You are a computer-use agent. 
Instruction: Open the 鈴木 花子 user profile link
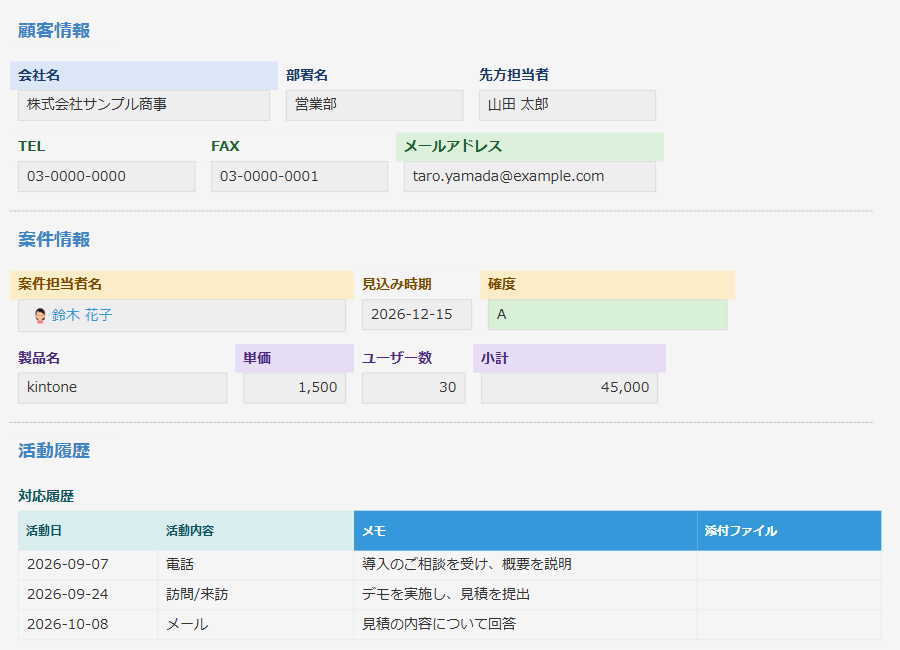point(82,315)
